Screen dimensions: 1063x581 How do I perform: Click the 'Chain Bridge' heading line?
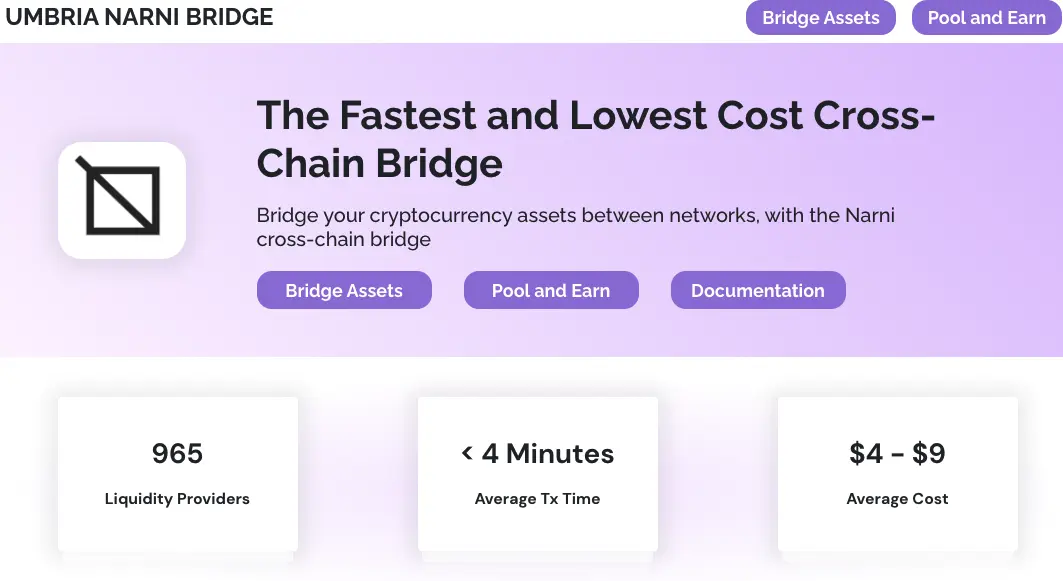[x=380, y=164]
